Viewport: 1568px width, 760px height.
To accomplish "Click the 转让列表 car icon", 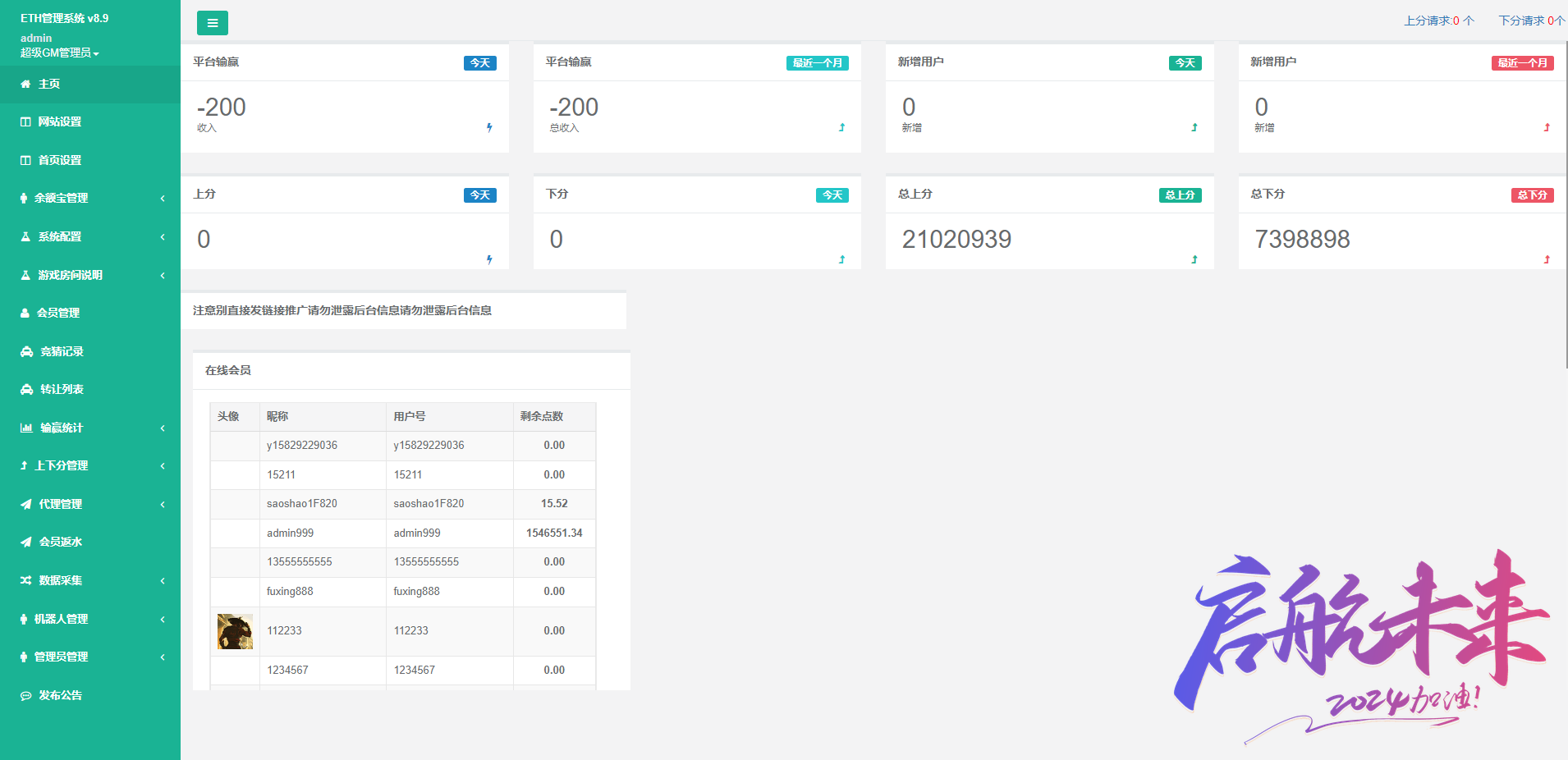I will [26, 389].
